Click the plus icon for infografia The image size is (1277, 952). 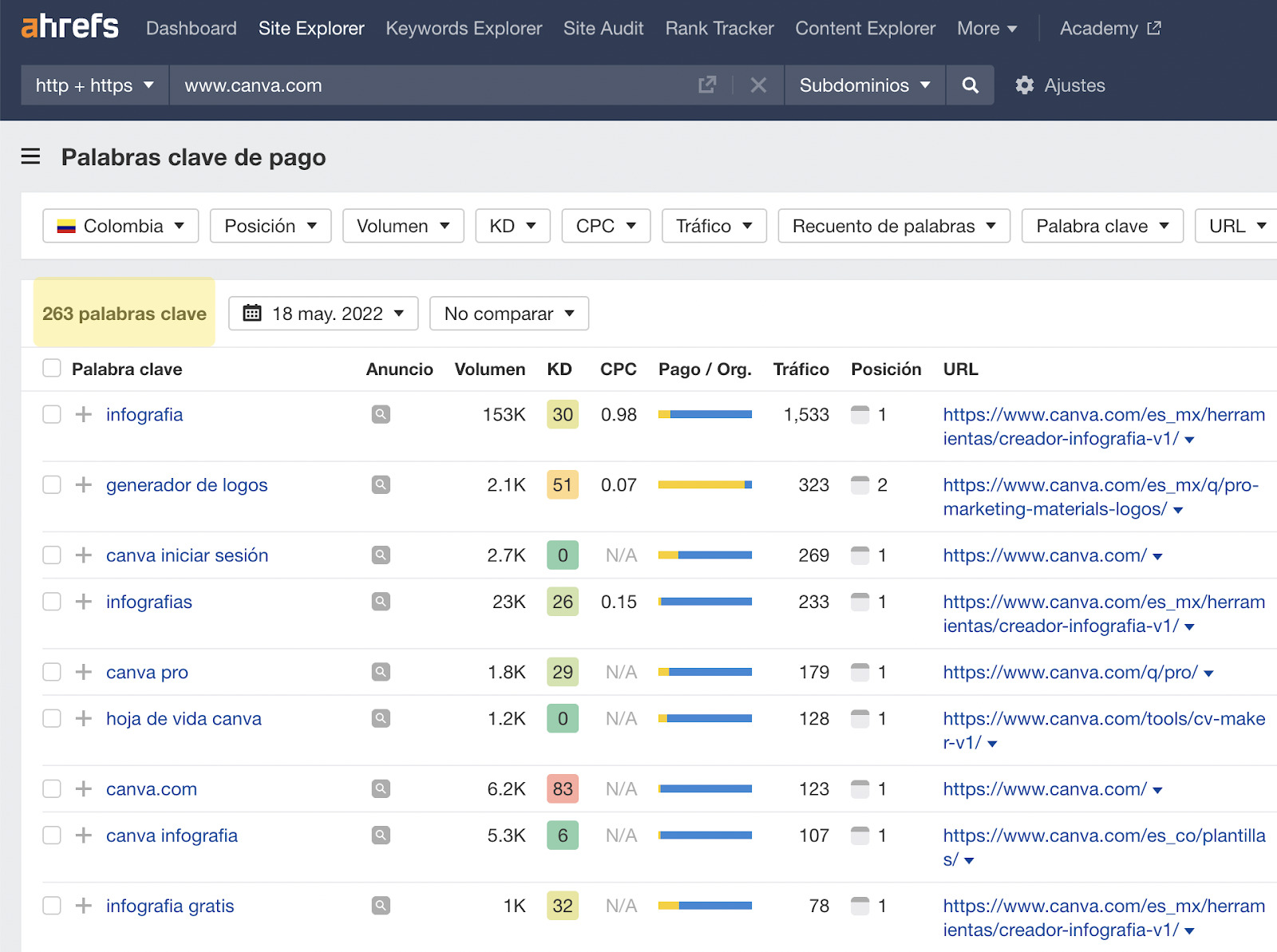[x=84, y=414]
